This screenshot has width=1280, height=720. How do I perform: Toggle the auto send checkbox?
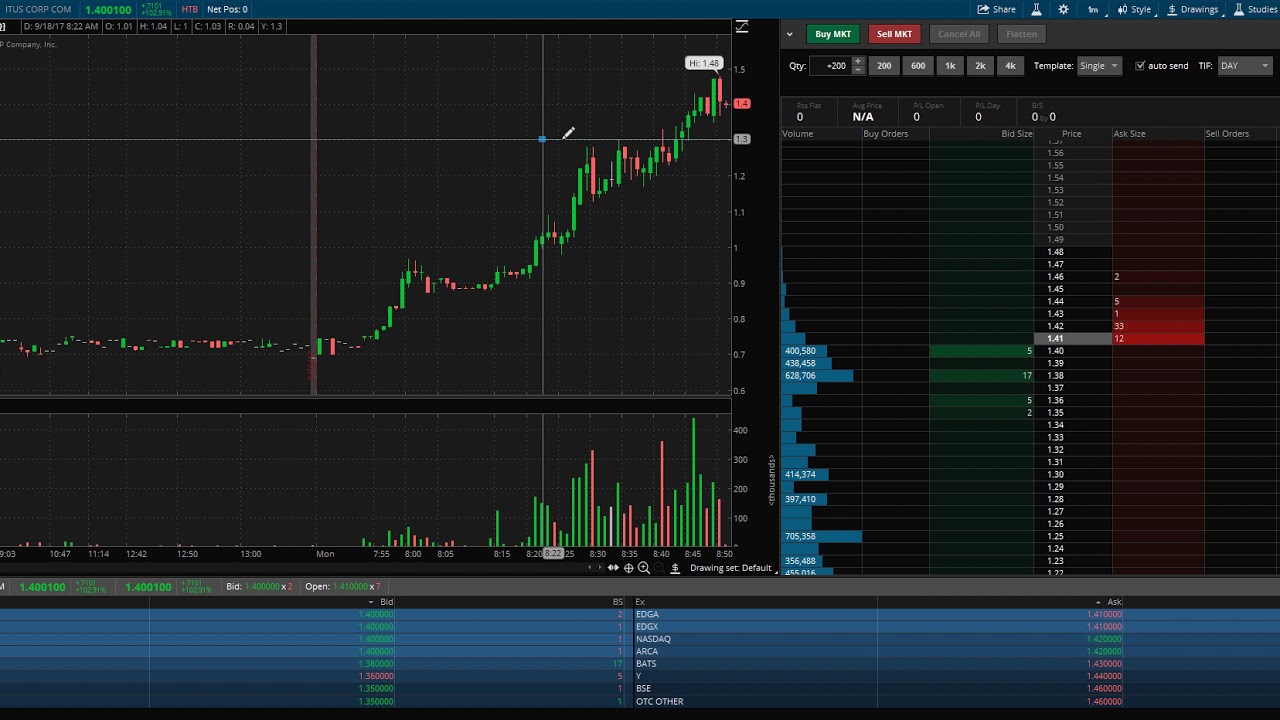tap(1140, 66)
